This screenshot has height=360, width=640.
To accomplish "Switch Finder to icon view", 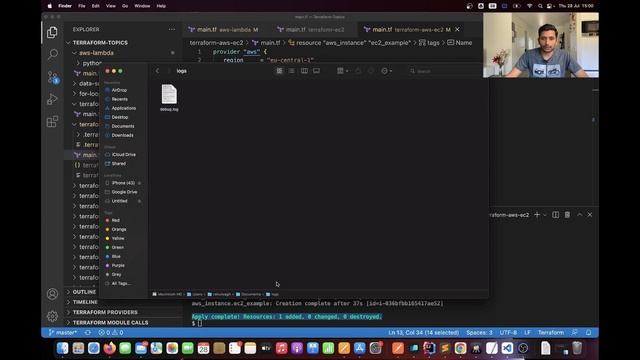I will click(x=280, y=71).
